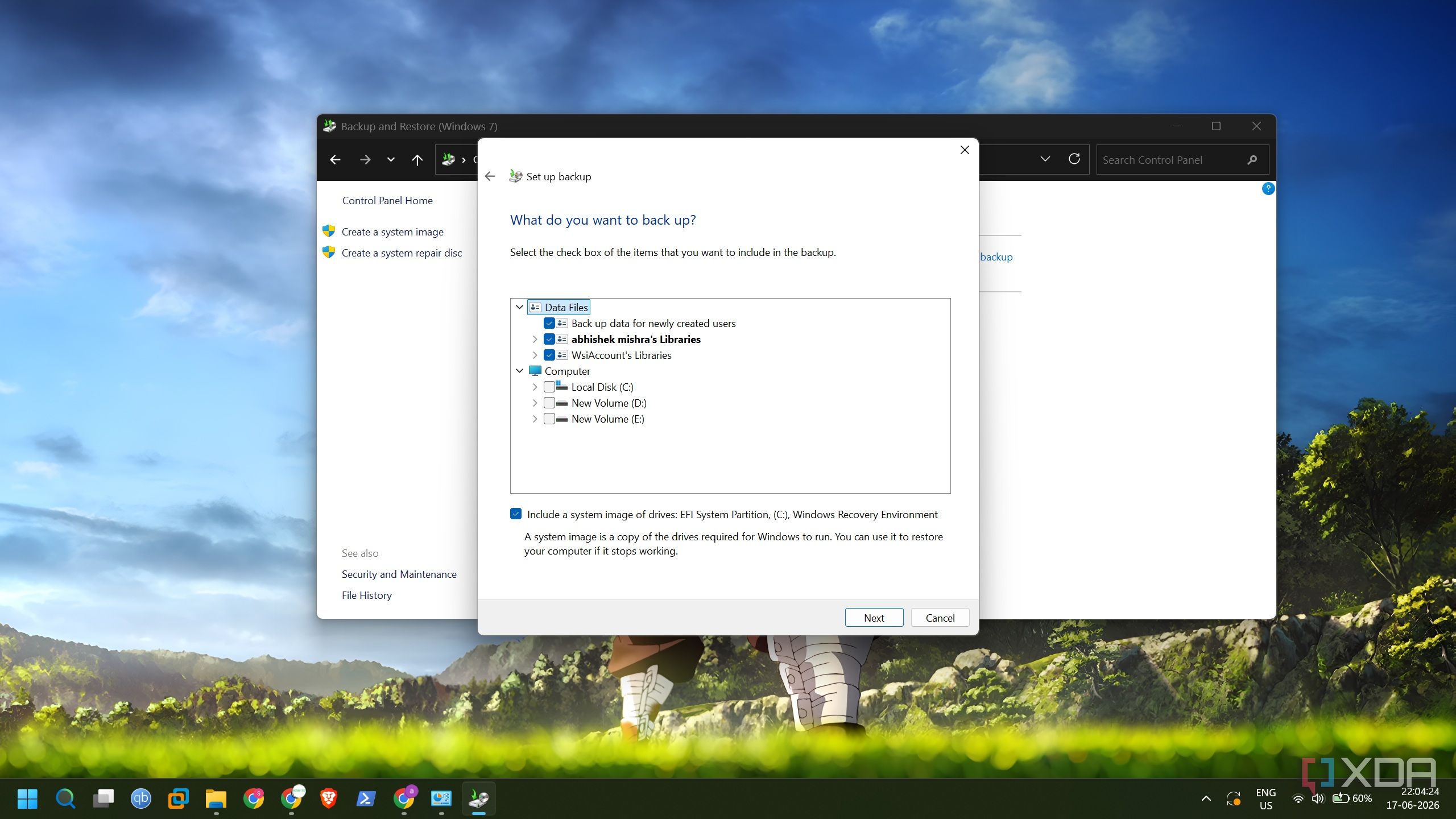Refresh the Control Panel window
Image resolution: width=1456 pixels, height=819 pixels.
tap(1074, 159)
